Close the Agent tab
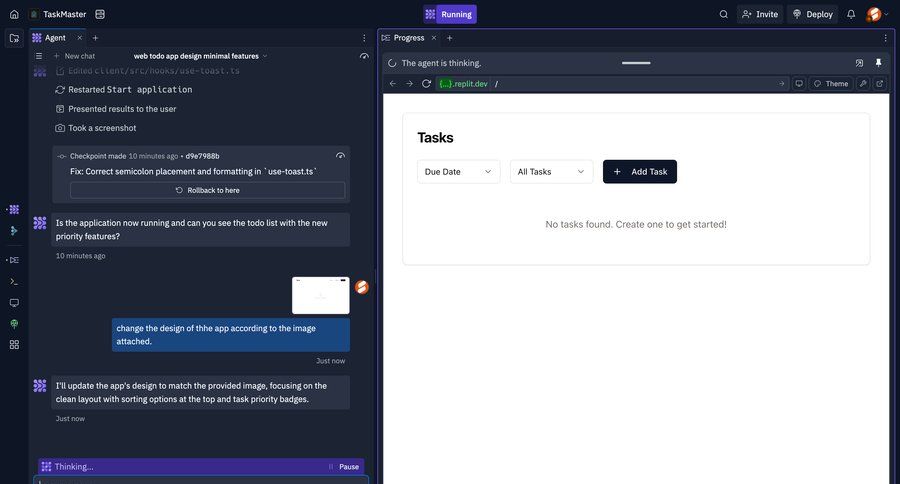The width and height of the screenshot is (900, 484). tap(80, 38)
